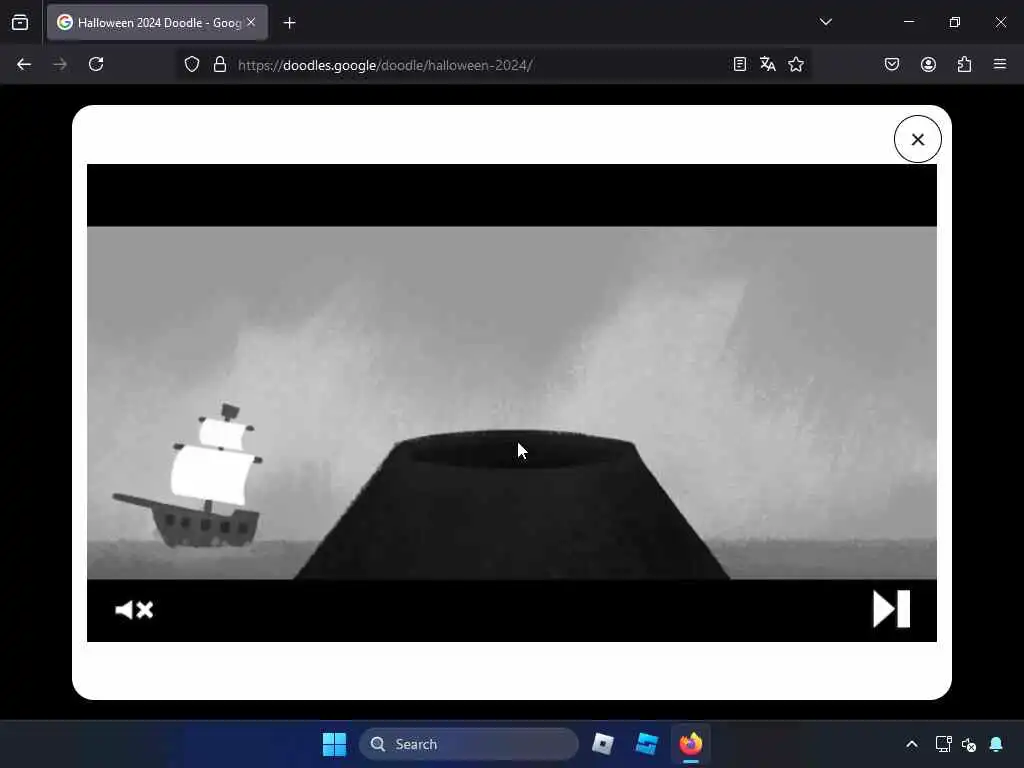The height and width of the screenshot is (768, 1024).
Task: Show hidden system tray icons
Action: pos(912,744)
